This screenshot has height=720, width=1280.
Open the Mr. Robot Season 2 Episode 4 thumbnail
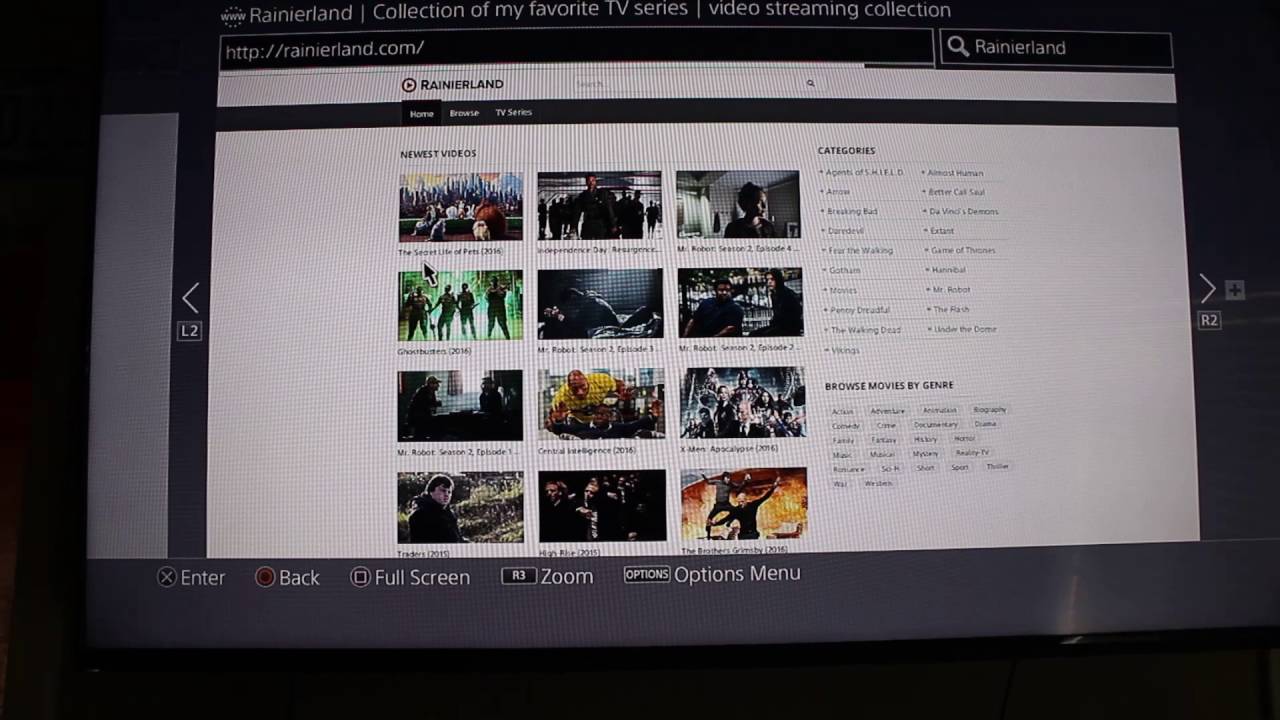tap(738, 205)
